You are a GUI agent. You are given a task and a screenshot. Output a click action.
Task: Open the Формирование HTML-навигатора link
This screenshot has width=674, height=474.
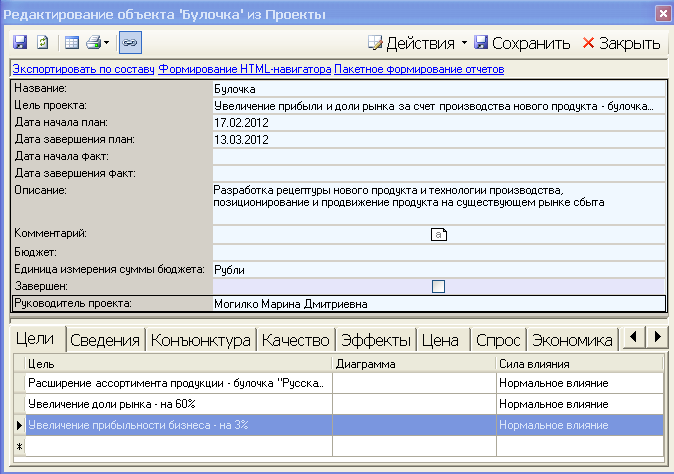pos(245,69)
